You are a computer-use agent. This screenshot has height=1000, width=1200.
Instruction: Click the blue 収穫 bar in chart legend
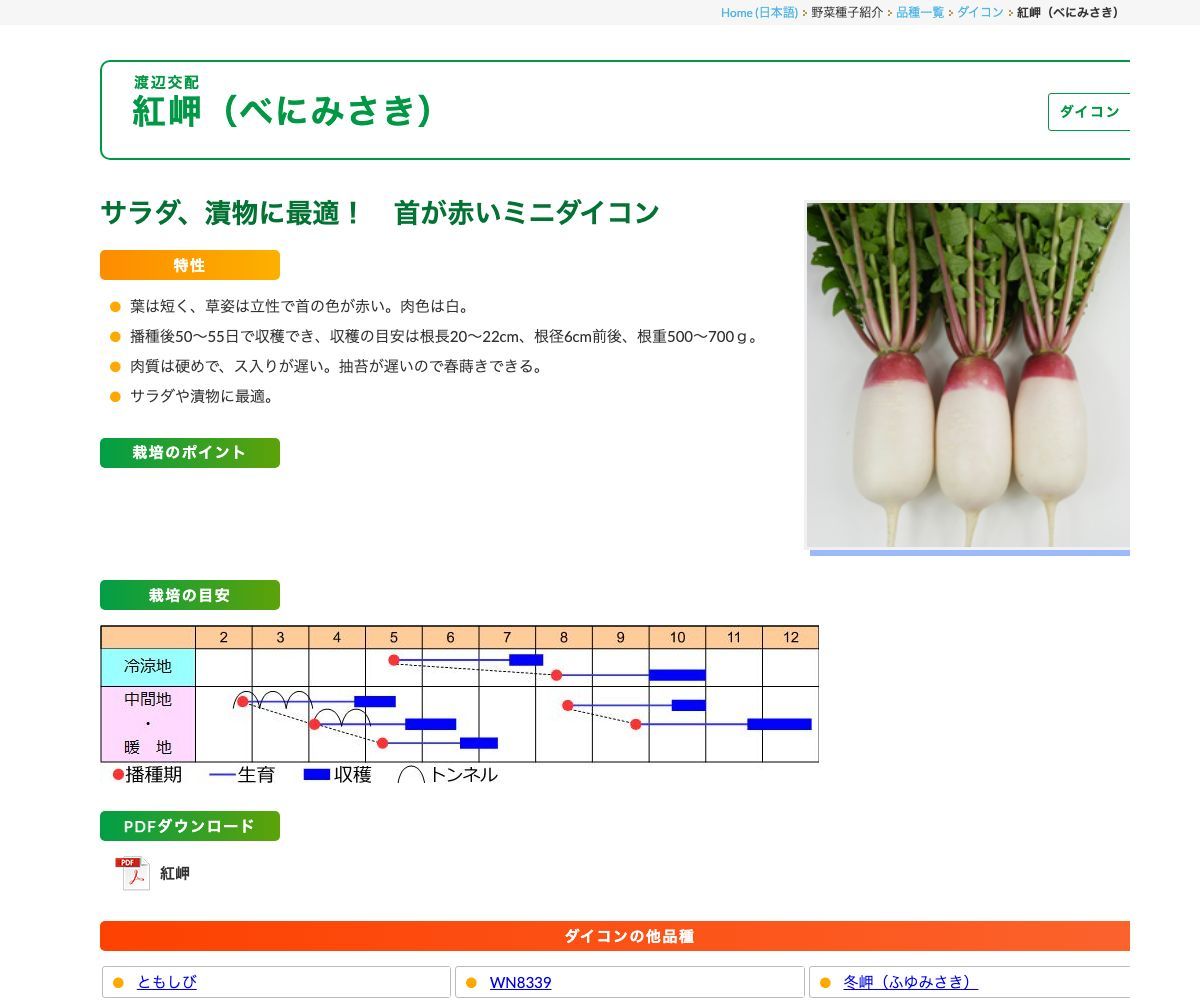[317, 774]
